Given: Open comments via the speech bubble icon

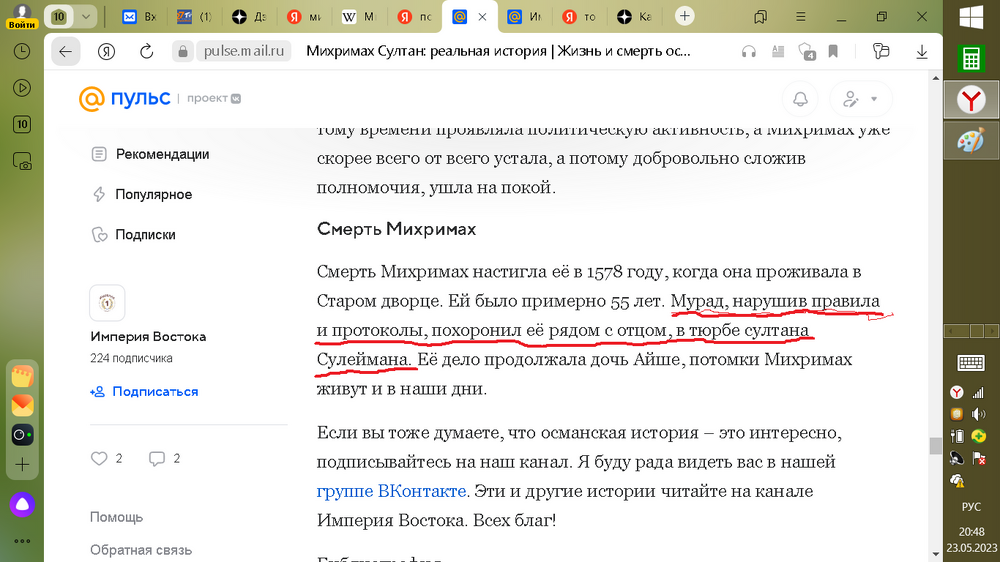Looking at the screenshot, I should 156,458.
